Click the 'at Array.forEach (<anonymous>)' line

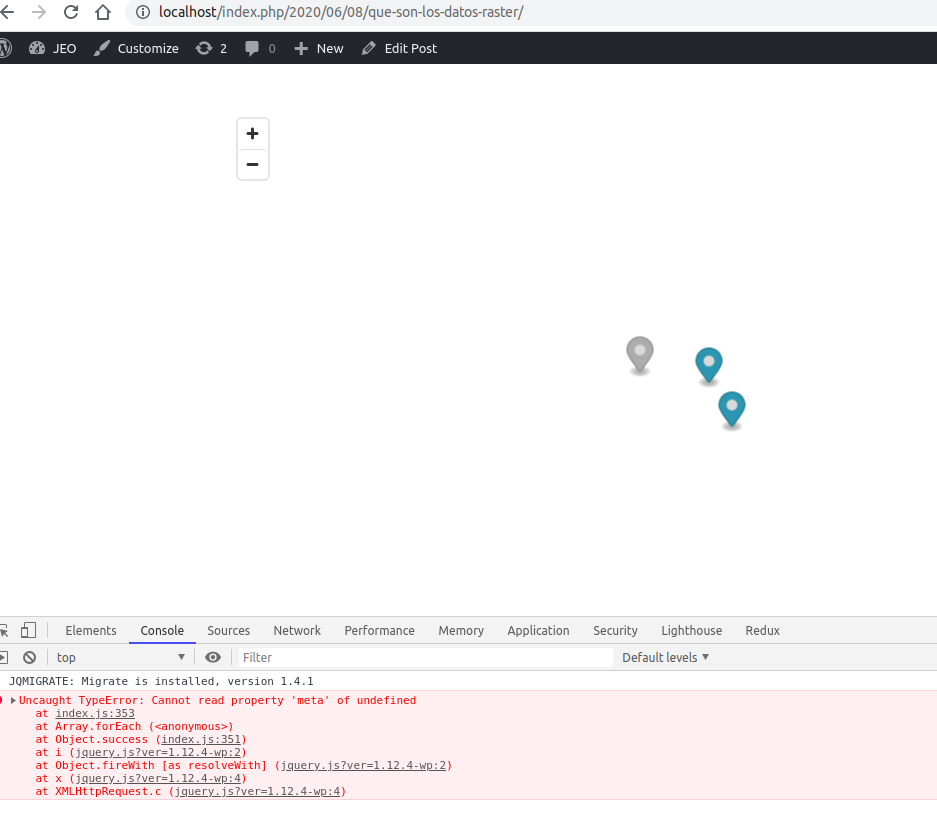134,726
